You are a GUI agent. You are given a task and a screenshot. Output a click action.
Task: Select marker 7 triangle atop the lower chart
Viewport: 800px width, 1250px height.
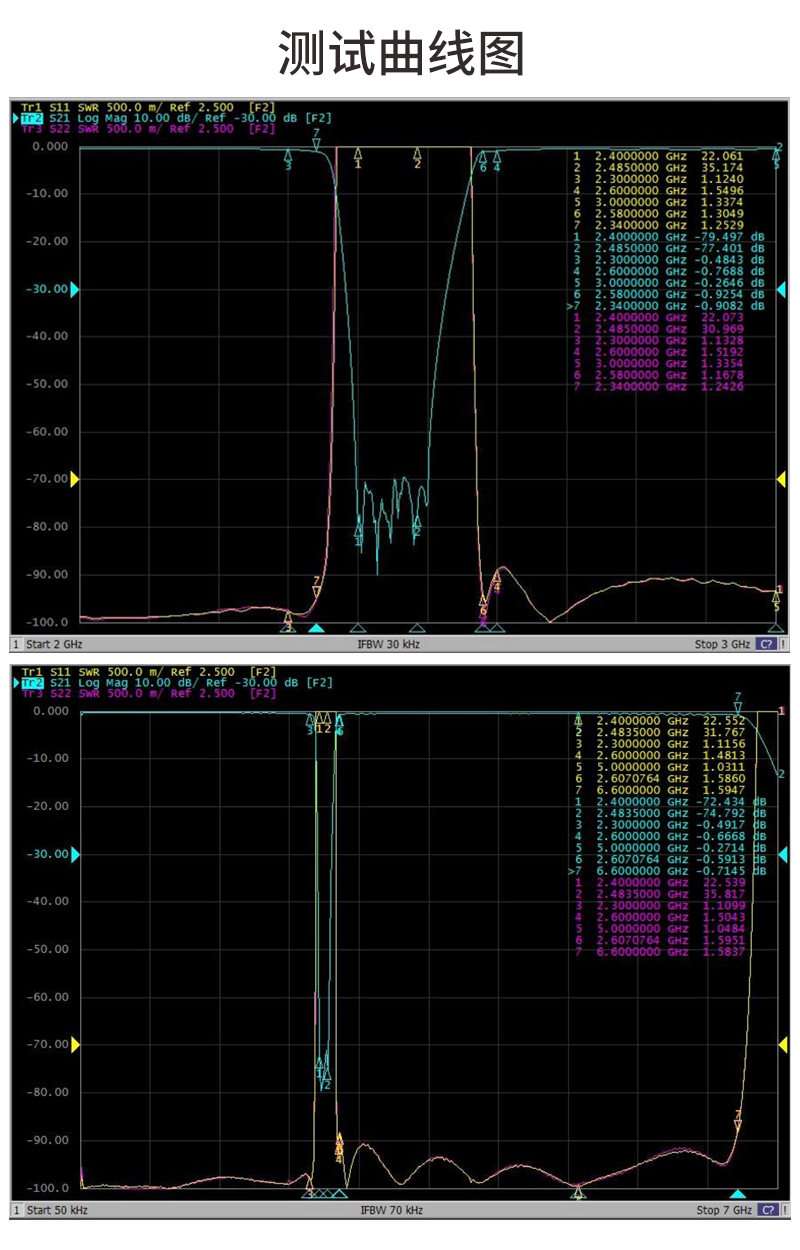pos(738,707)
